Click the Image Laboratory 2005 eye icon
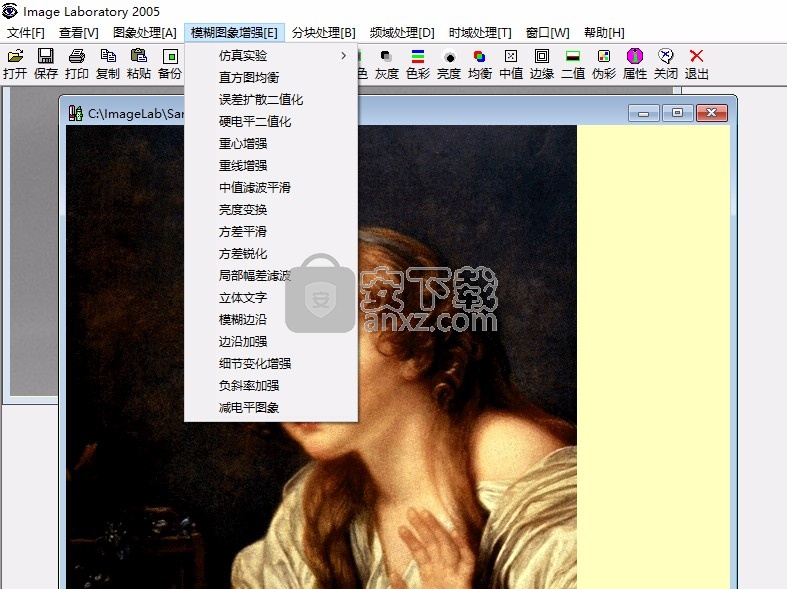787x589 pixels. [10, 11]
